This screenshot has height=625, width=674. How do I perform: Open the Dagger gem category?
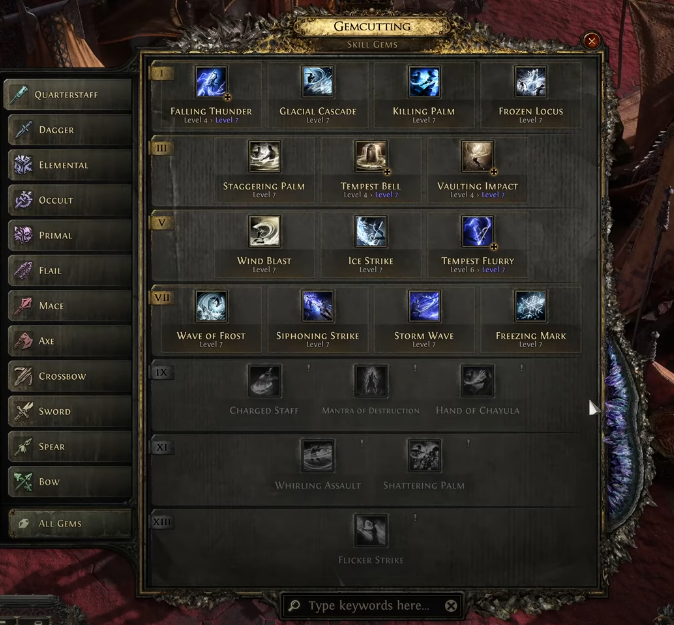[x=70, y=129]
